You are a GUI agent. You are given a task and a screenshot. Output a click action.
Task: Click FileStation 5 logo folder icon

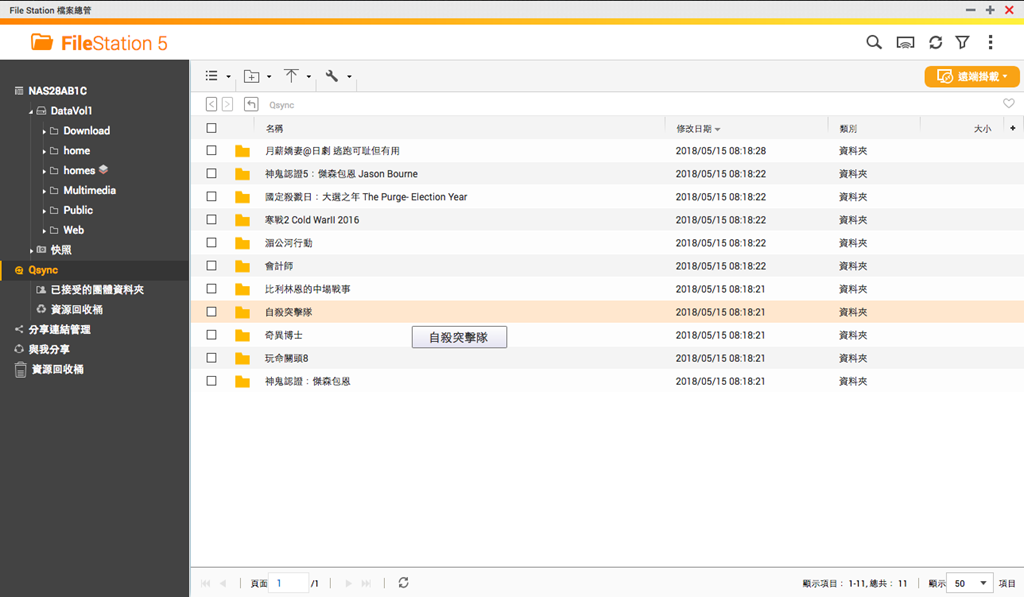coord(42,42)
